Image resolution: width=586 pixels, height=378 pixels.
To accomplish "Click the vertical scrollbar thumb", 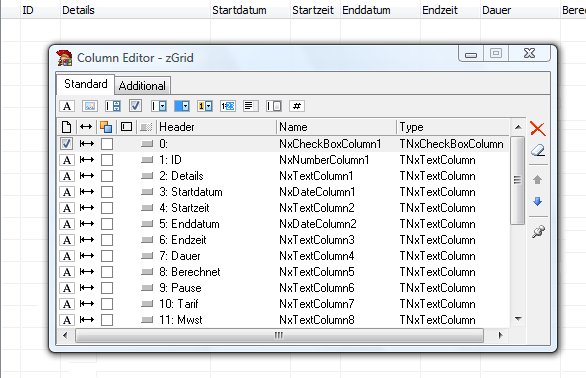I will pyautogui.click(x=517, y=180).
